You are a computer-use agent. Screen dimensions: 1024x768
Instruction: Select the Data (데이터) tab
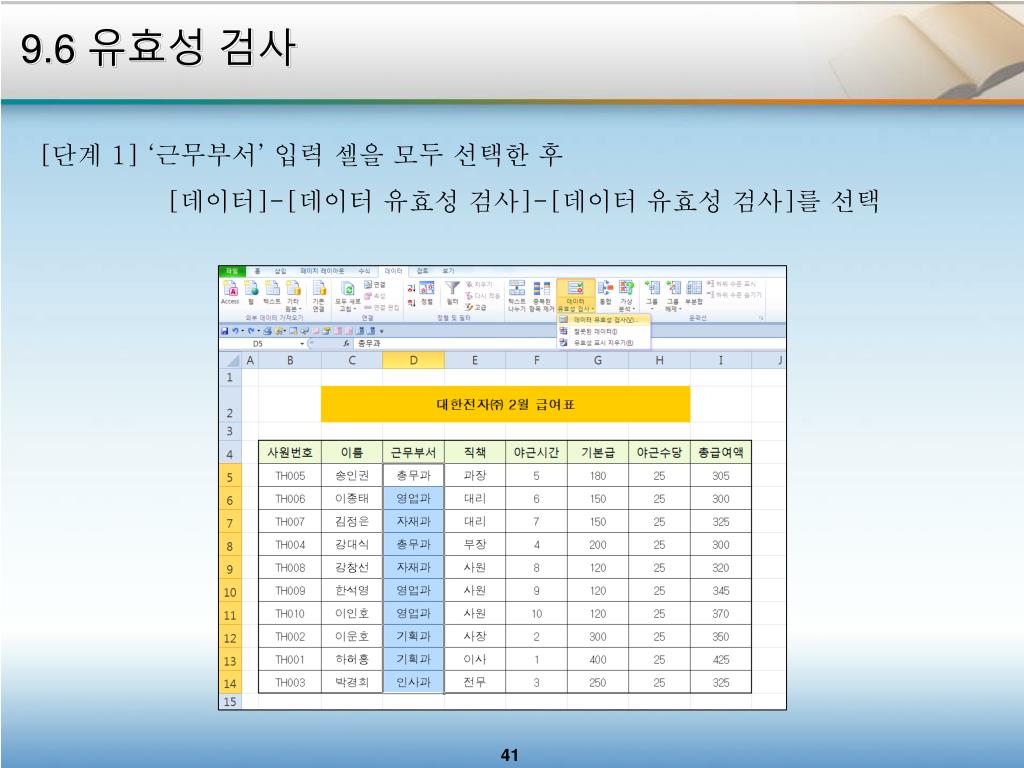[393, 271]
